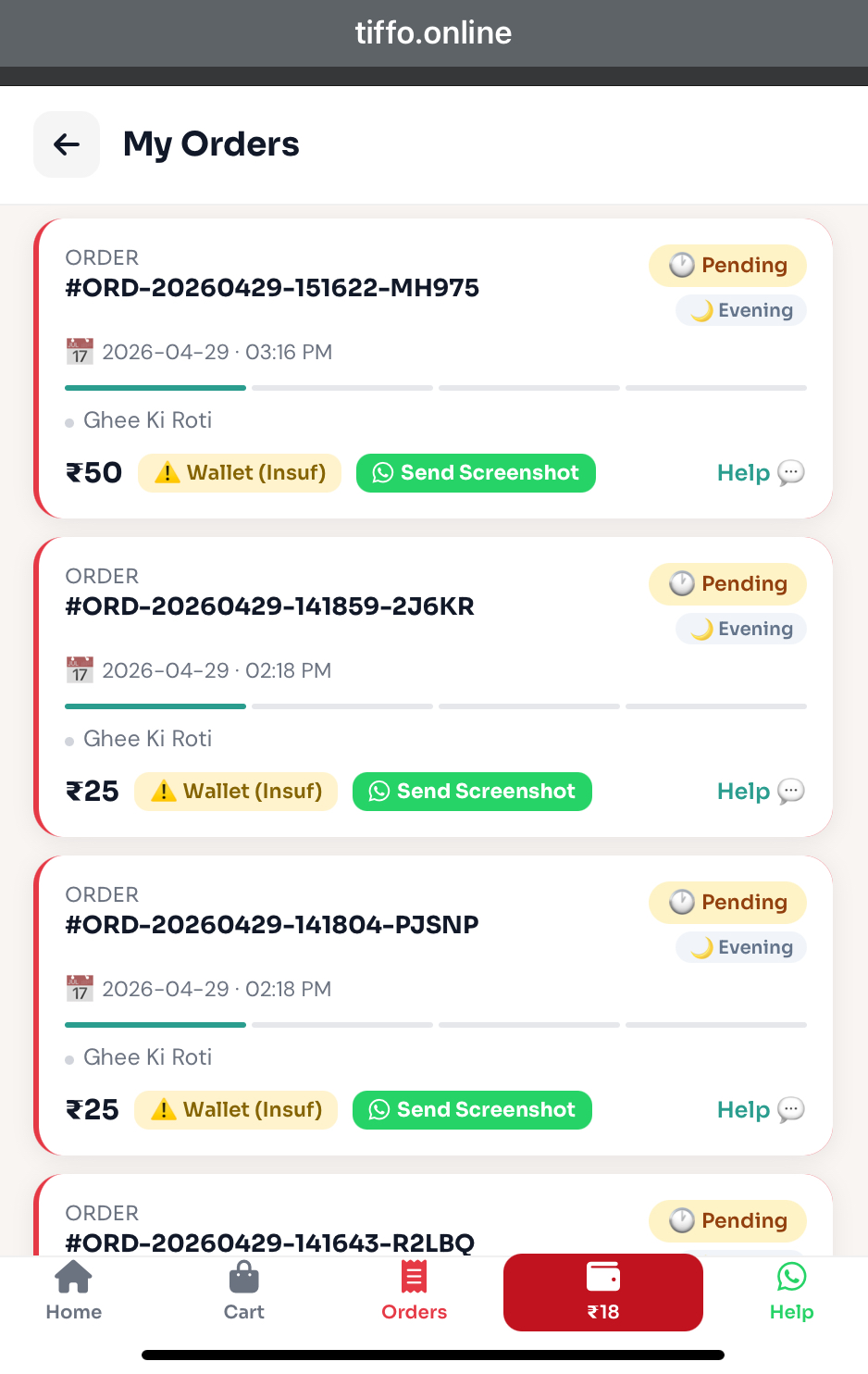Tap Wallet (Insuf) warning on ₹50 order

coord(240,473)
